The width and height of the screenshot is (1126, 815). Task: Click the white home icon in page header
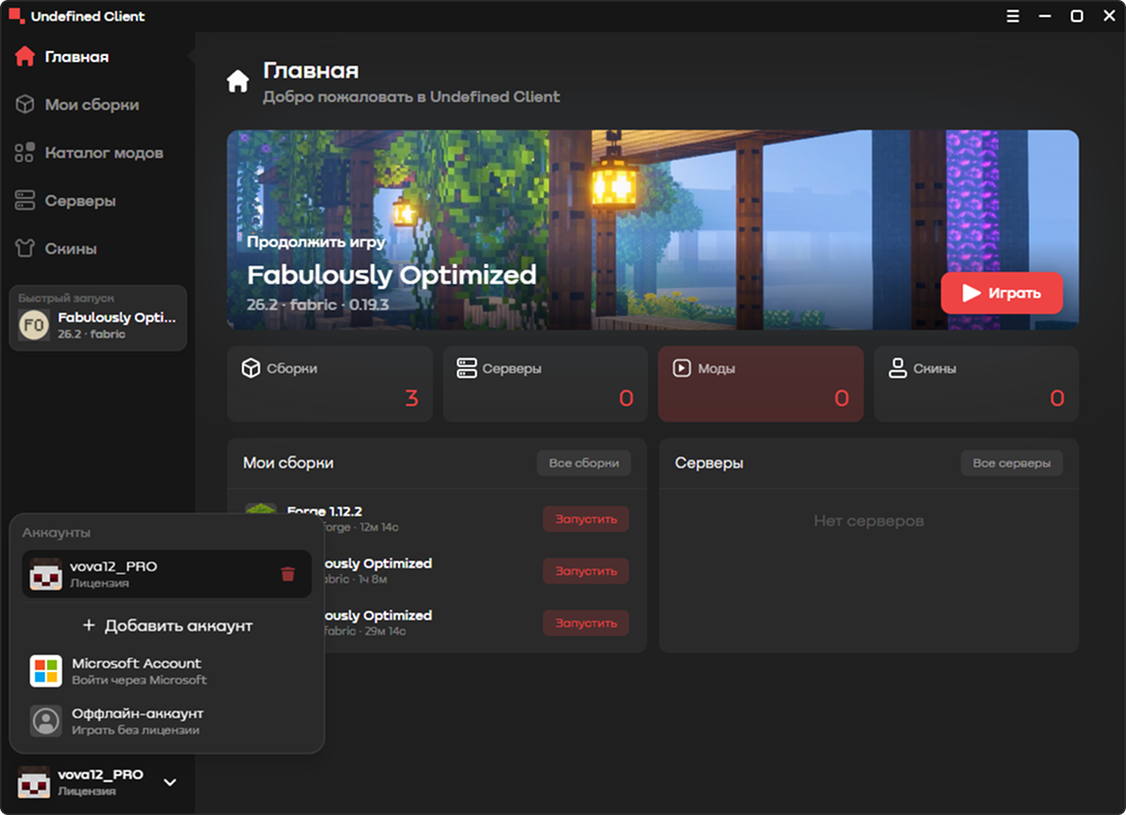[x=238, y=81]
